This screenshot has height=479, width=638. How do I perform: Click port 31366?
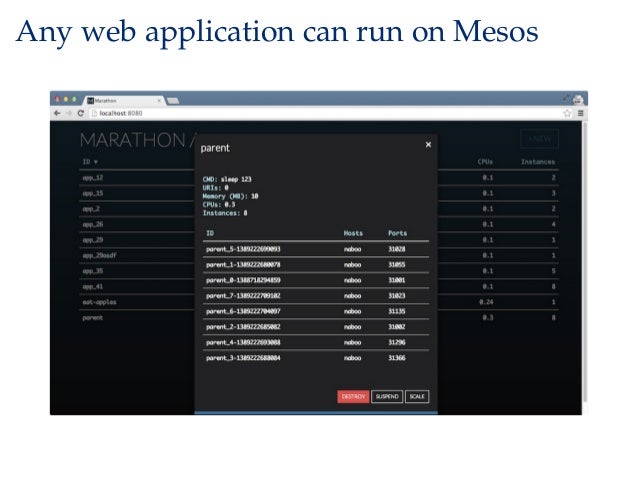coord(397,358)
